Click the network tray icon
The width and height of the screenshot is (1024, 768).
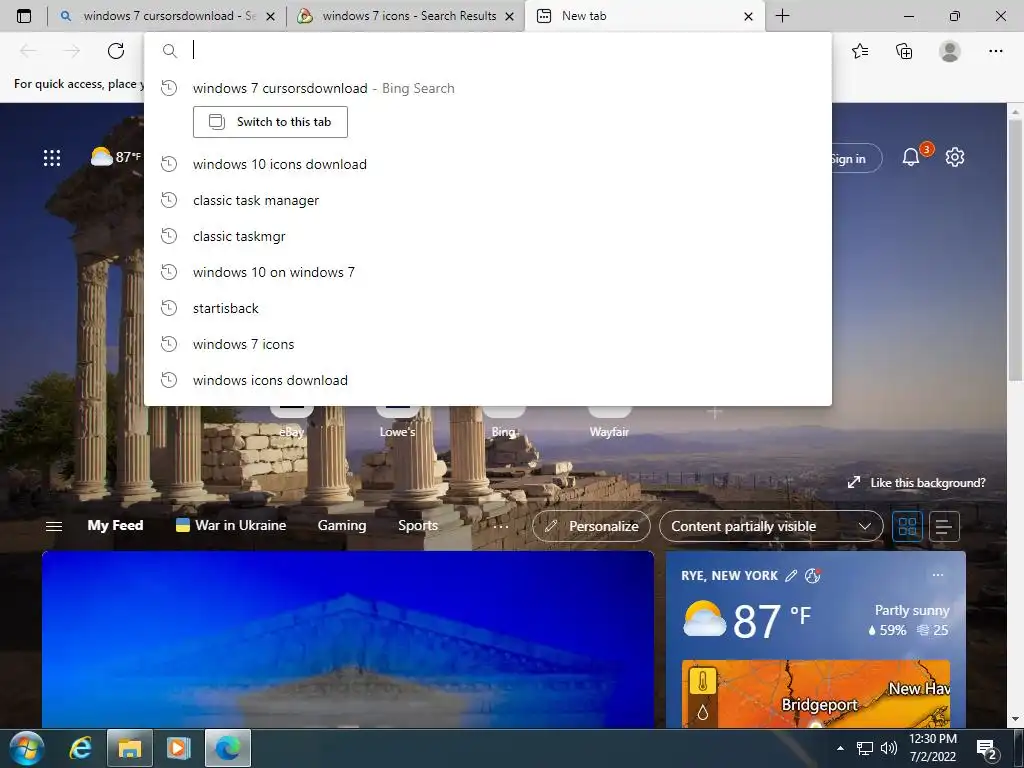tap(865, 748)
